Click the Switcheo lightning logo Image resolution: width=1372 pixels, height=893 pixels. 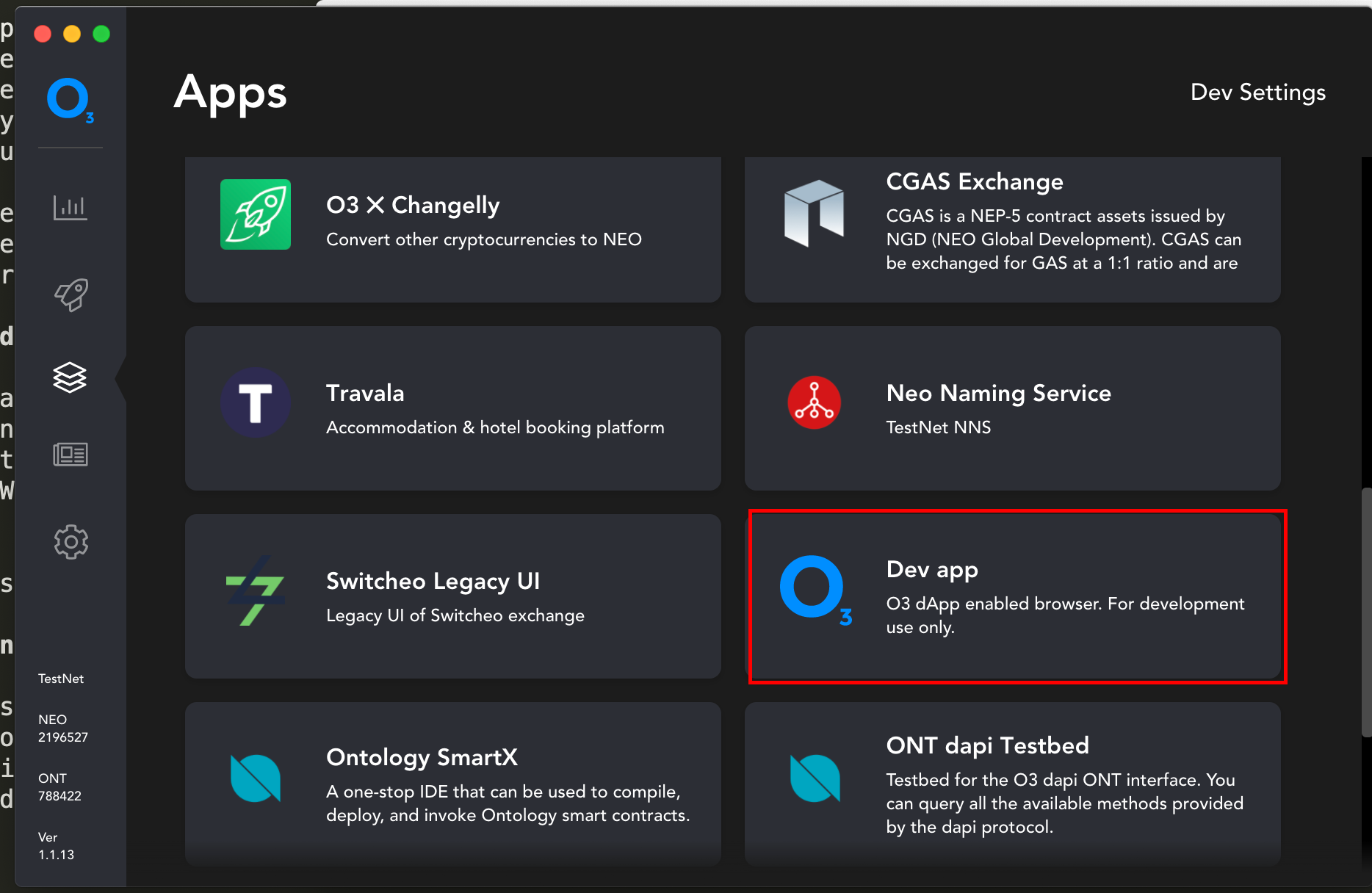tap(254, 591)
